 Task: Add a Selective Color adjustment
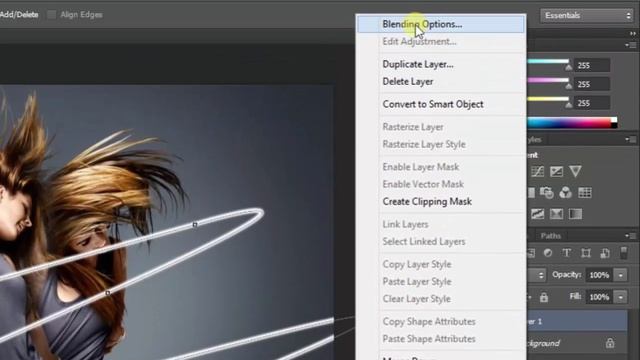[556, 214]
